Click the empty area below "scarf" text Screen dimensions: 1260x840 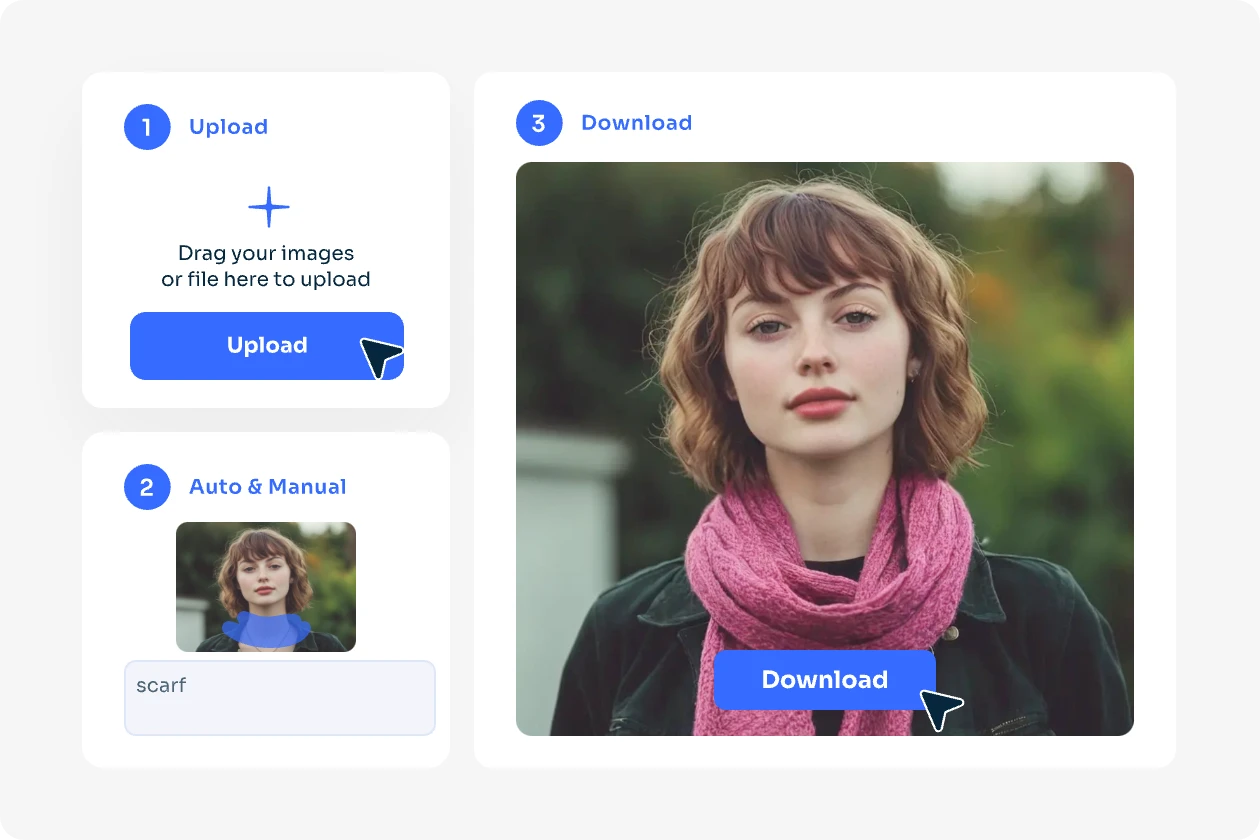pos(279,717)
